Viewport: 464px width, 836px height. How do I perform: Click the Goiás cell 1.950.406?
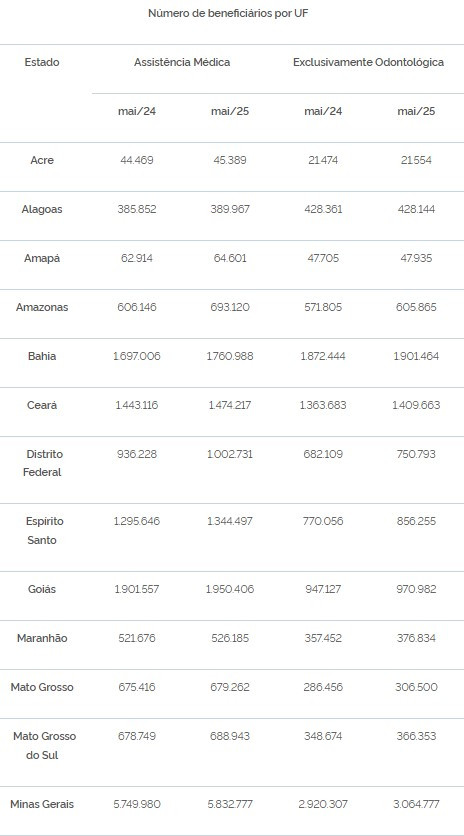[230, 590]
